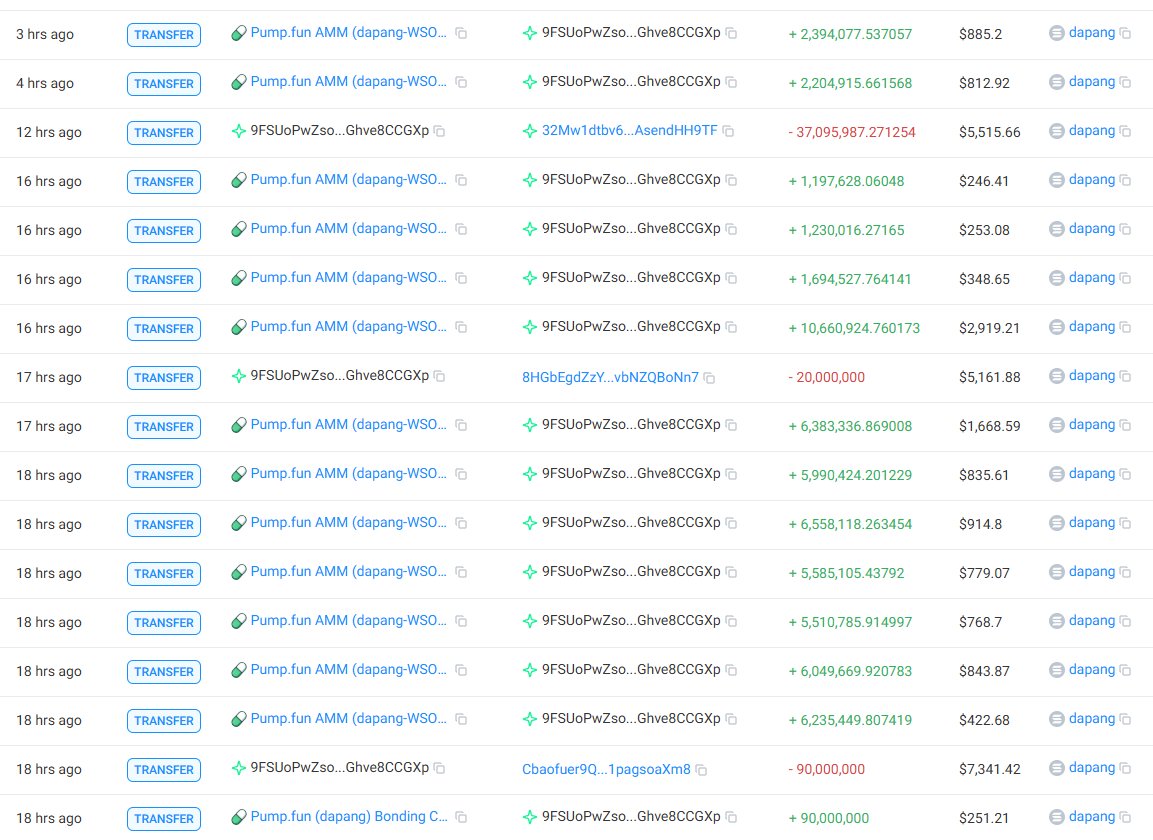This screenshot has height=840, width=1153.
Task: Copy dapang token address in the $5,515.66 row
Action: (x=1125, y=131)
